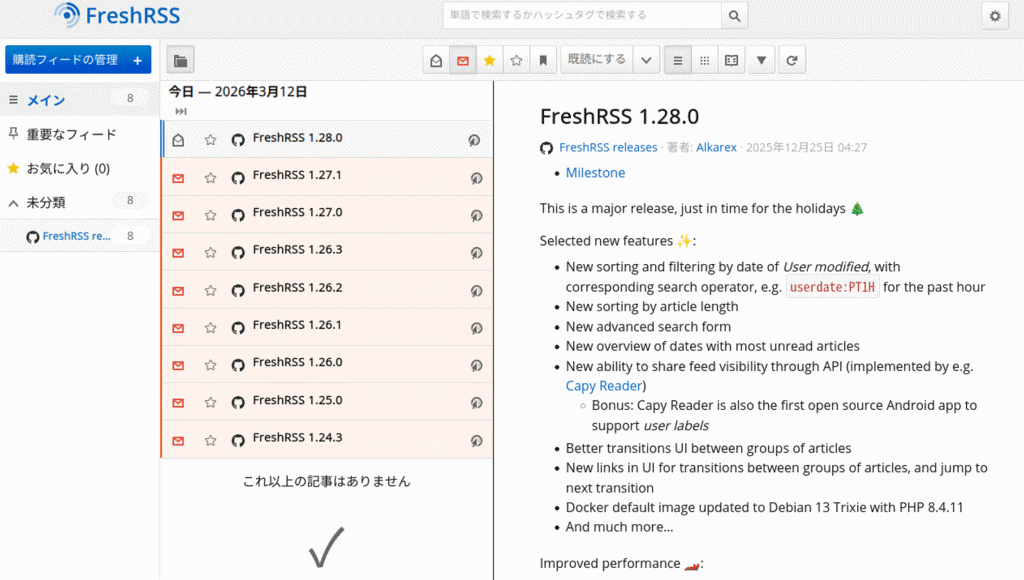Open the settings gear menu
Viewport: 1024px width, 580px height.
pos(994,16)
